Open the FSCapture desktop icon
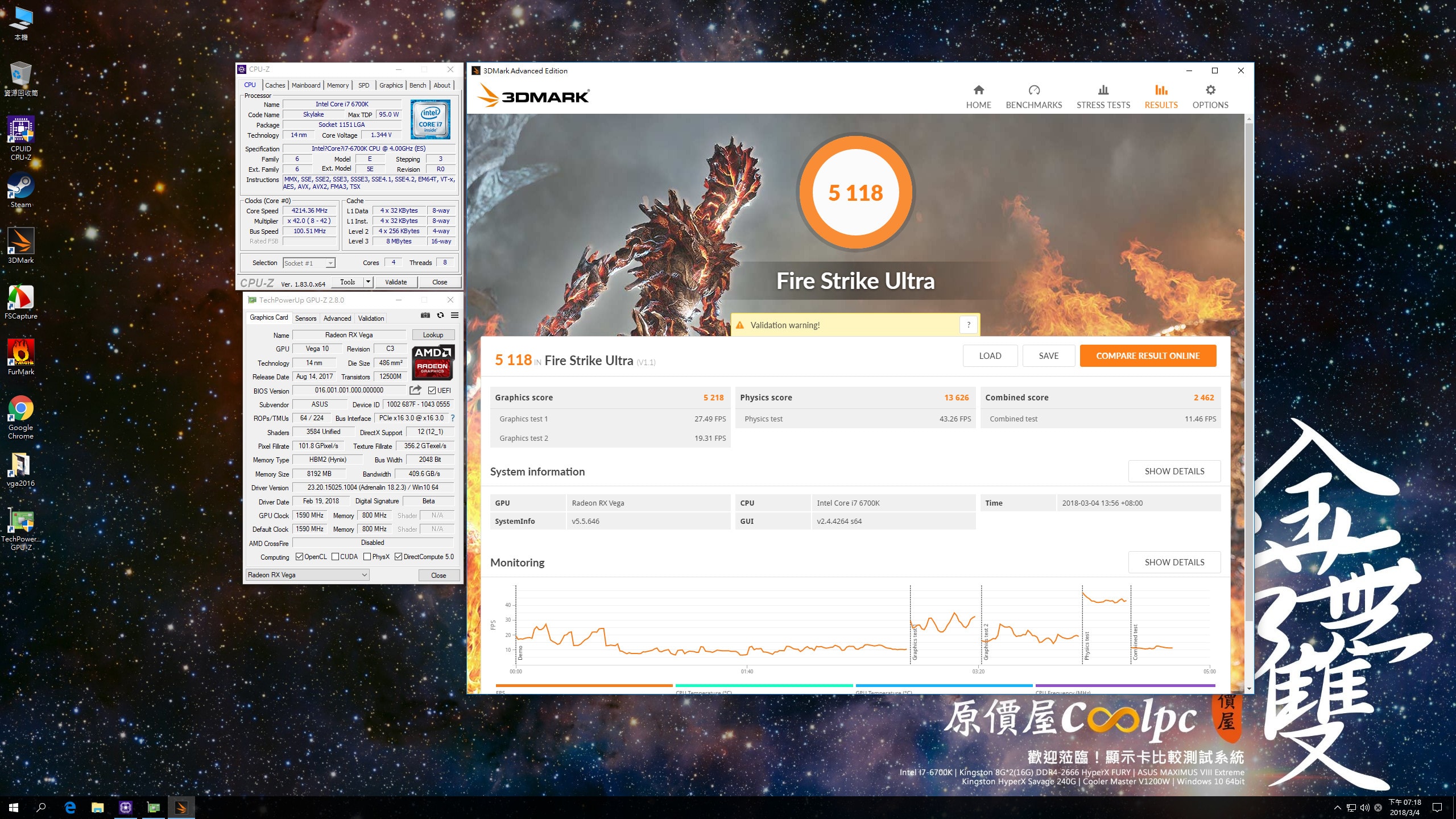This screenshot has width=1456, height=819. [21, 302]
